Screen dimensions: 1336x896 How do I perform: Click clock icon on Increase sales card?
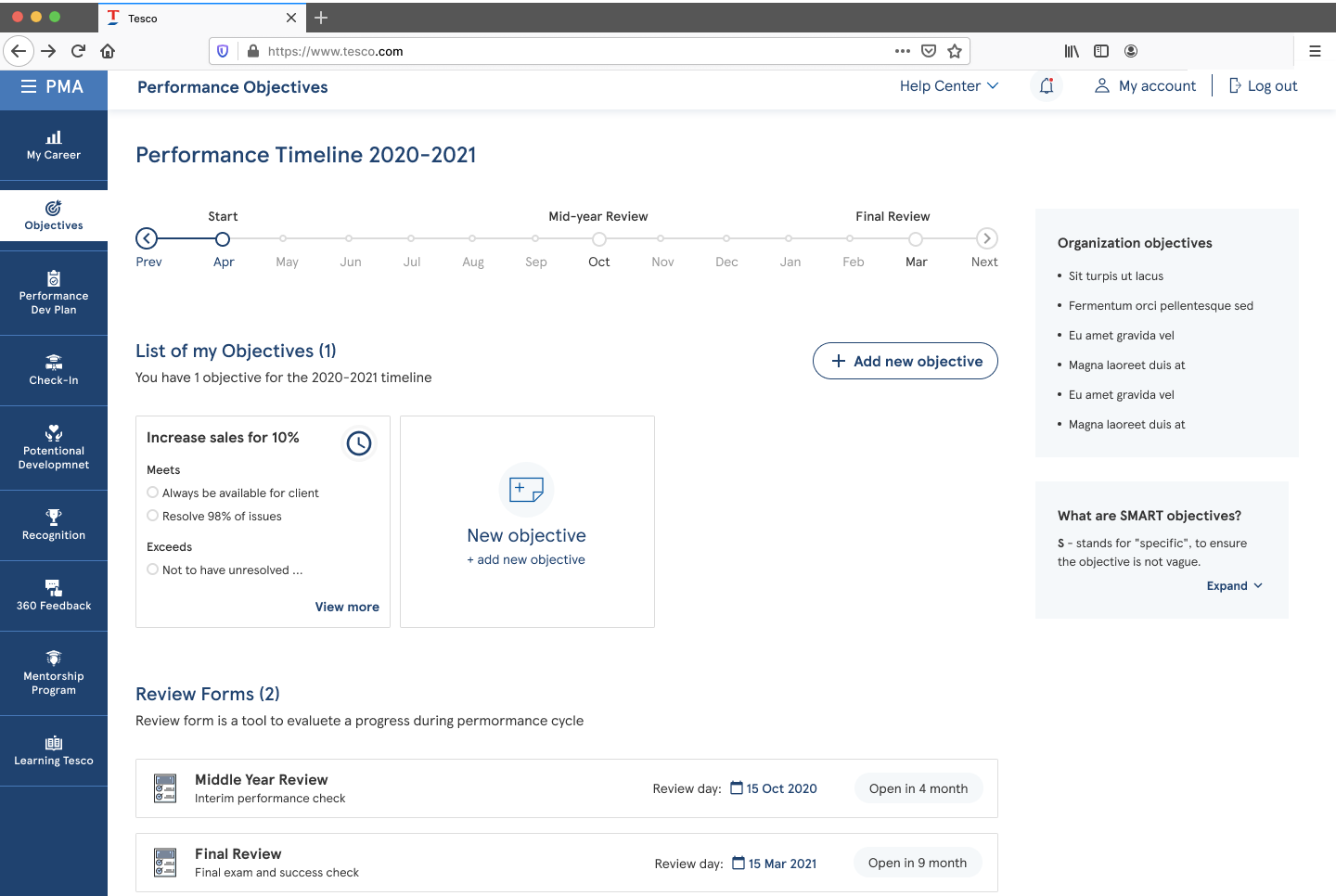pos(359,443)
